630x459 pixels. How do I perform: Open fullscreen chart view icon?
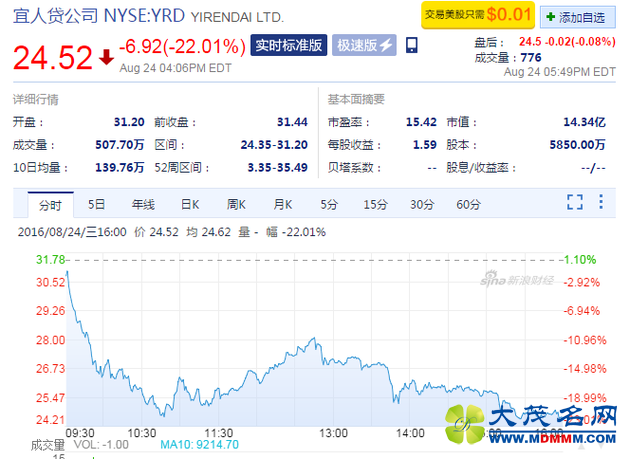575,202
